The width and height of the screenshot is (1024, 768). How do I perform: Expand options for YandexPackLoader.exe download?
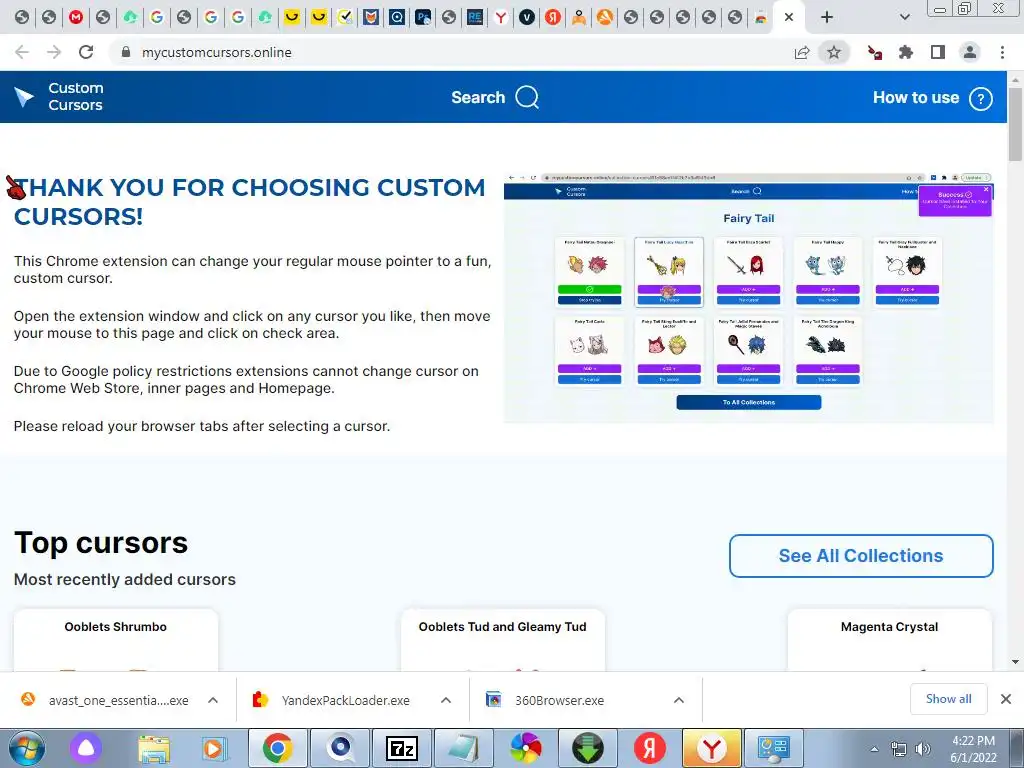pos(446,700)
